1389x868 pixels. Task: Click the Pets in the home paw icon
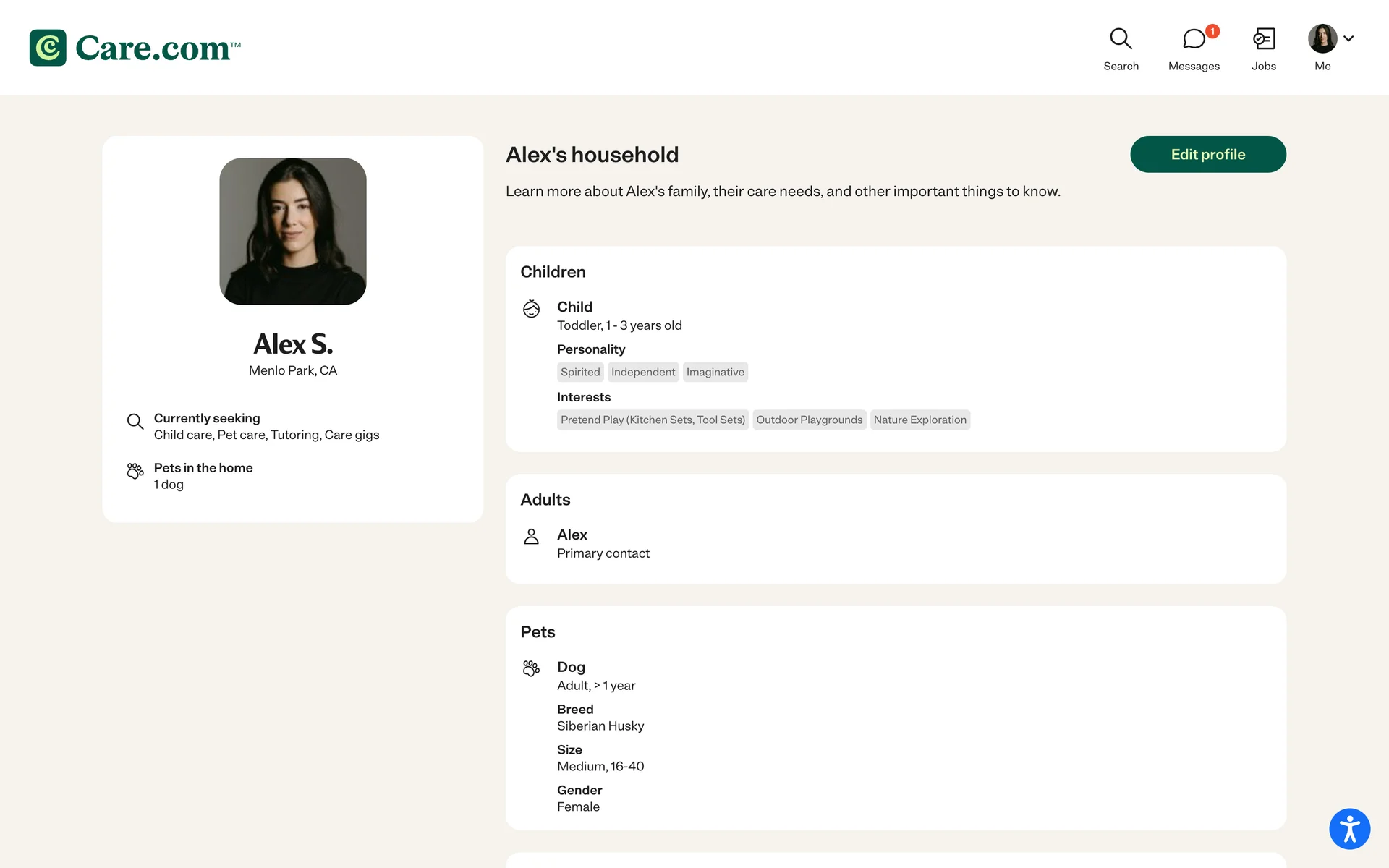(135, 471)
